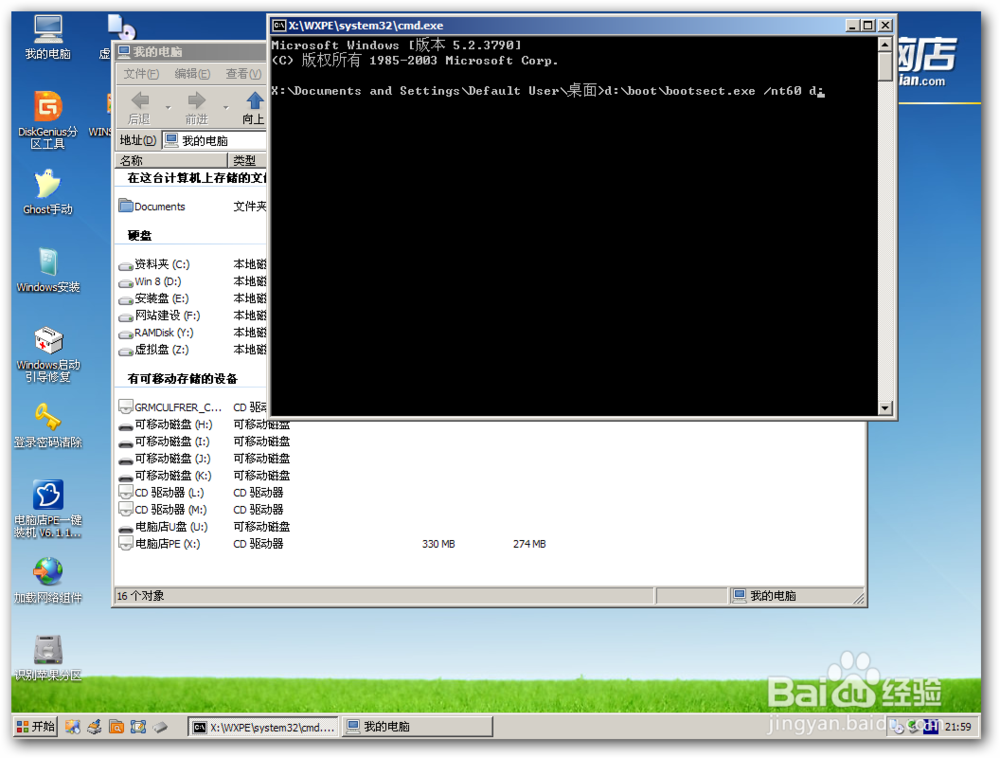Select drive 网站建设 (F:)

[159, 316]
